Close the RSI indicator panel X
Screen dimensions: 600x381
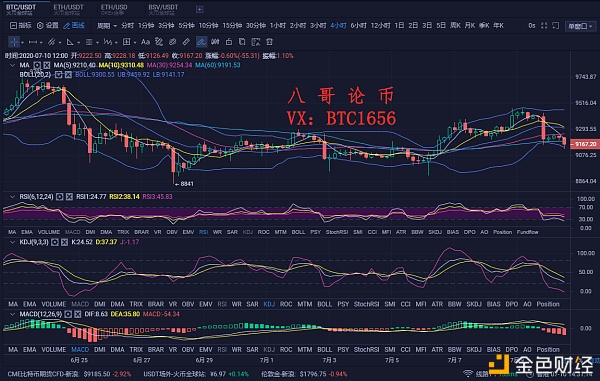tap(69, 197)
